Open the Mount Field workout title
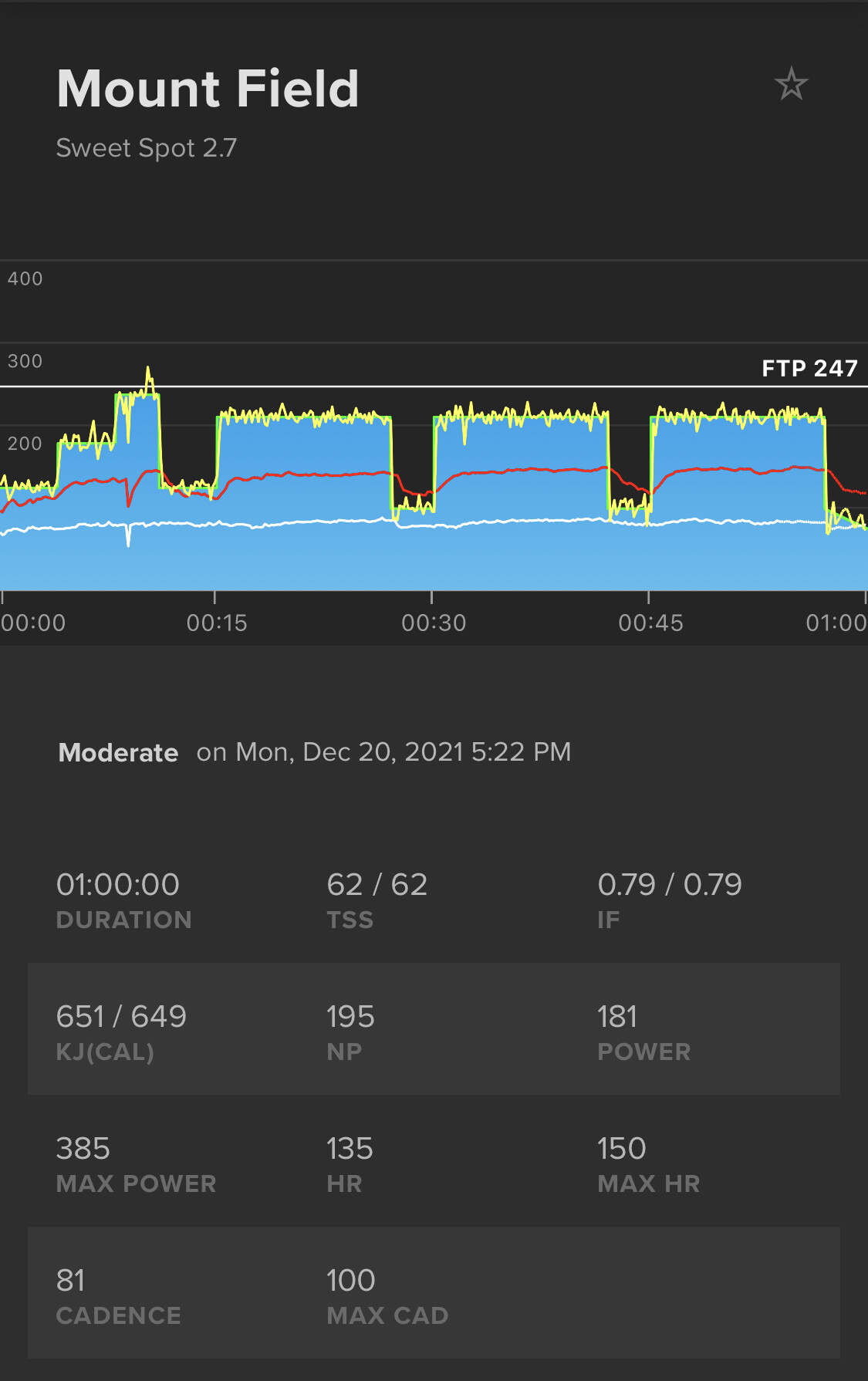Viewport: 868px width, 1381px height. tap(208, 89)
